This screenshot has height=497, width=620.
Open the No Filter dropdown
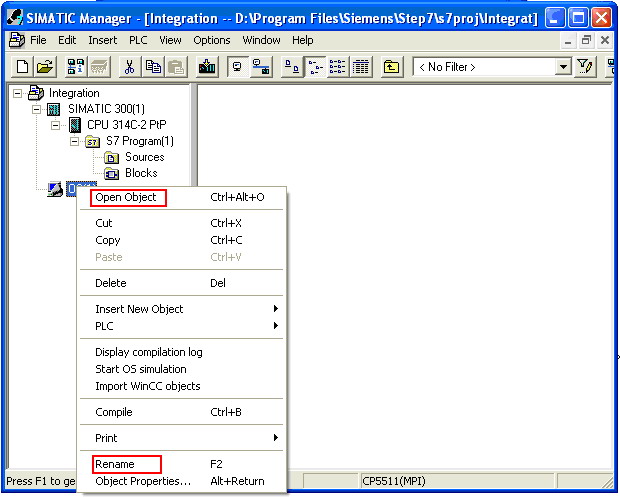coord(562,66)
